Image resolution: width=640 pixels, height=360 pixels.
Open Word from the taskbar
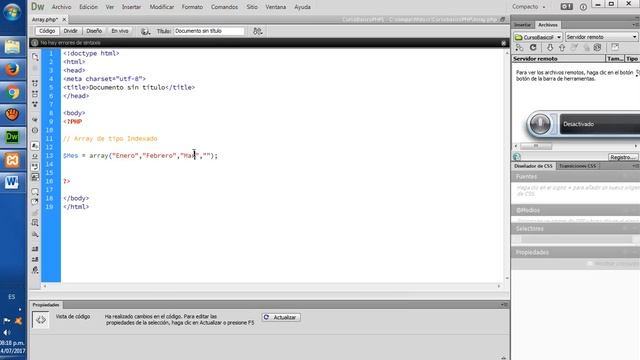click(12, 182)
